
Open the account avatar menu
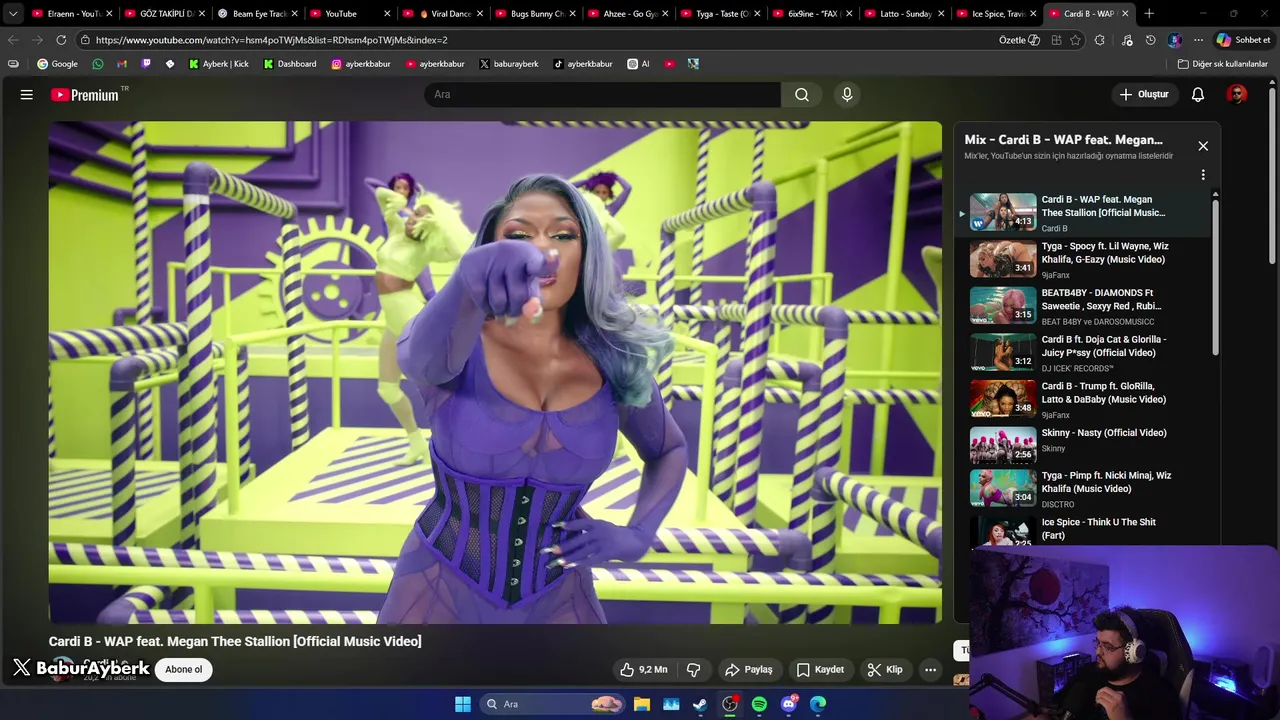coord(1237,94)
